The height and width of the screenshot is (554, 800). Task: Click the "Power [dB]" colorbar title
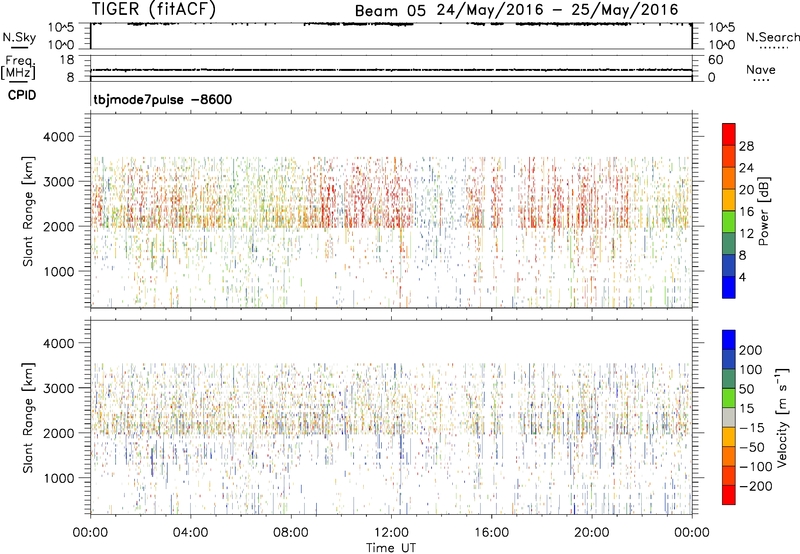coord(763,211)
